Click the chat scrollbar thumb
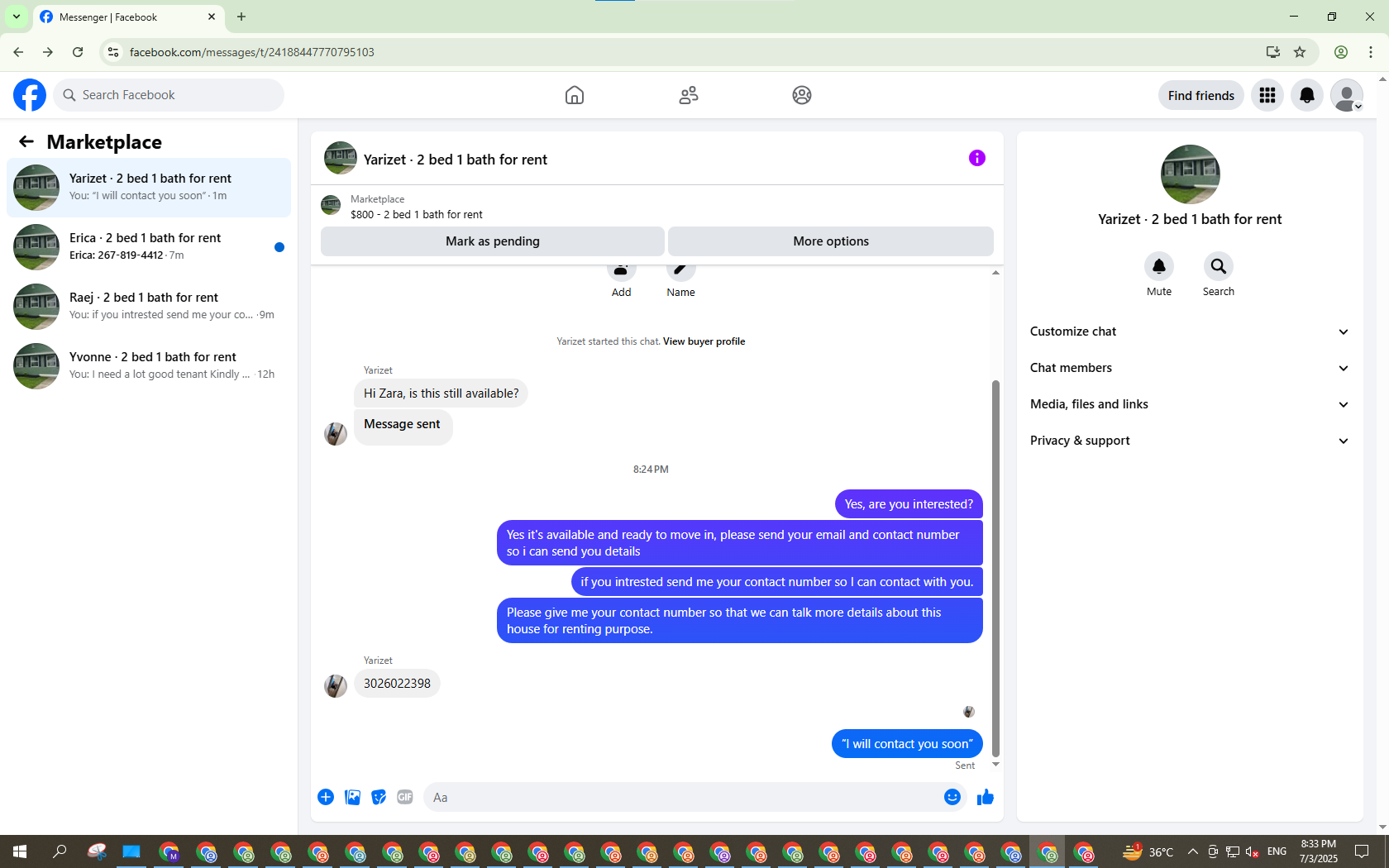Image resolution: width=1389 pixels, height=868 pixels. pos(995,568)
